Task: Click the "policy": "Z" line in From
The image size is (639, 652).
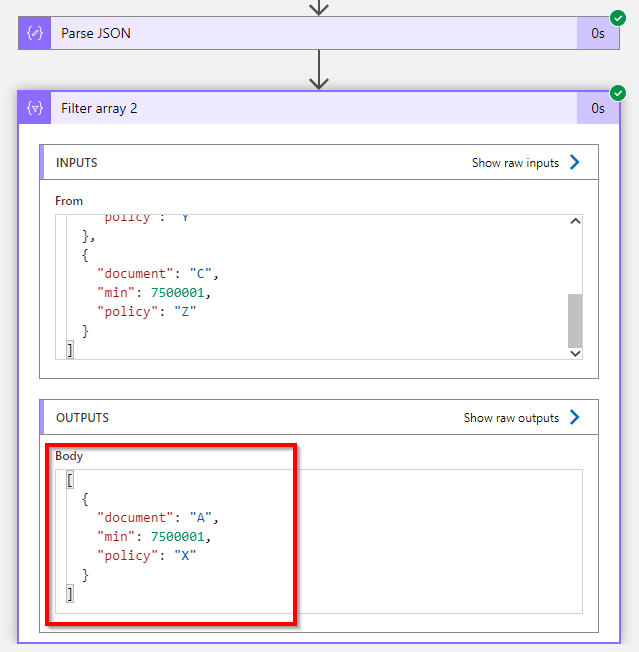Action: pos(146,311)
